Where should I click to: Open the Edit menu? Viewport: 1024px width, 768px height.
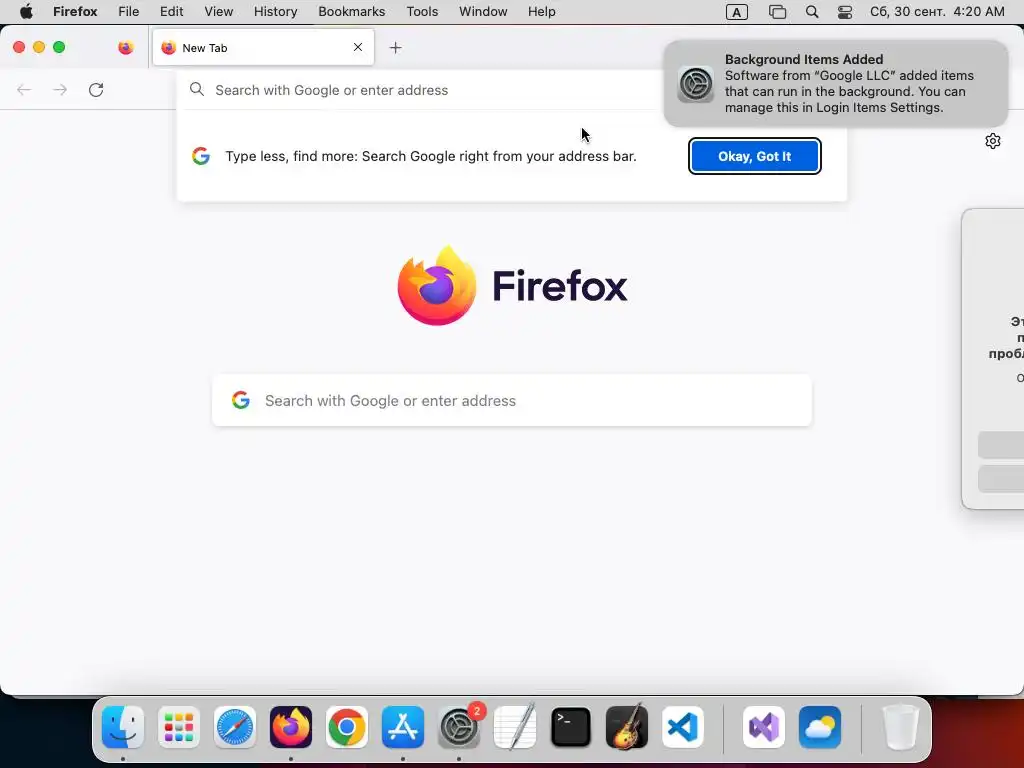[172, 12]
